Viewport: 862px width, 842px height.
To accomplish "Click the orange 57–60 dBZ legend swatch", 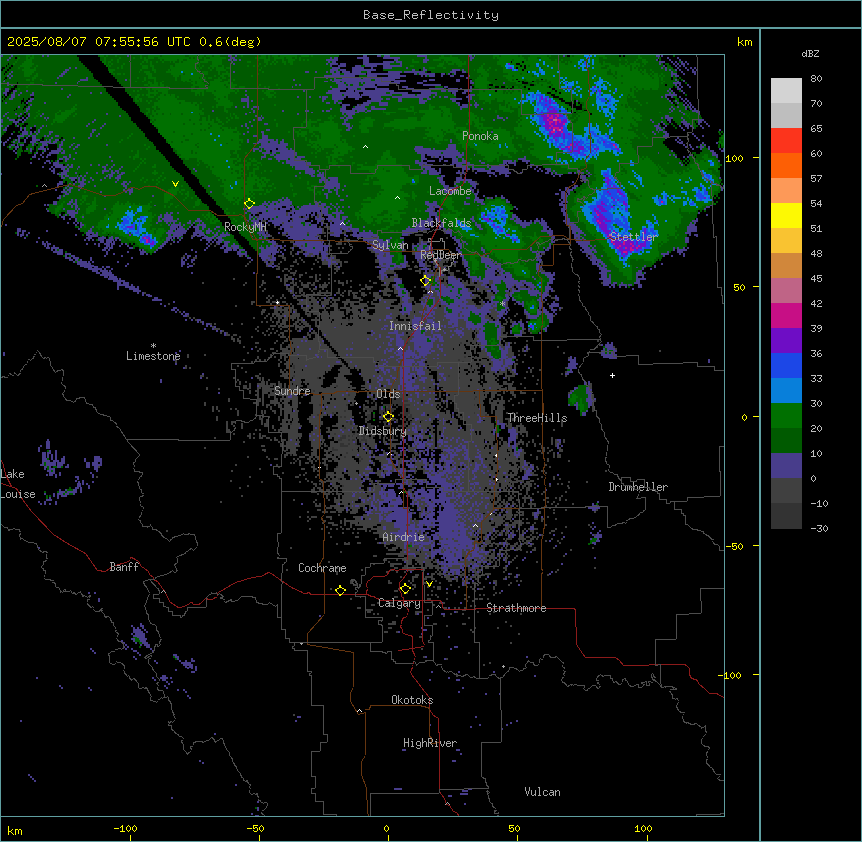I will click(786, 165).
